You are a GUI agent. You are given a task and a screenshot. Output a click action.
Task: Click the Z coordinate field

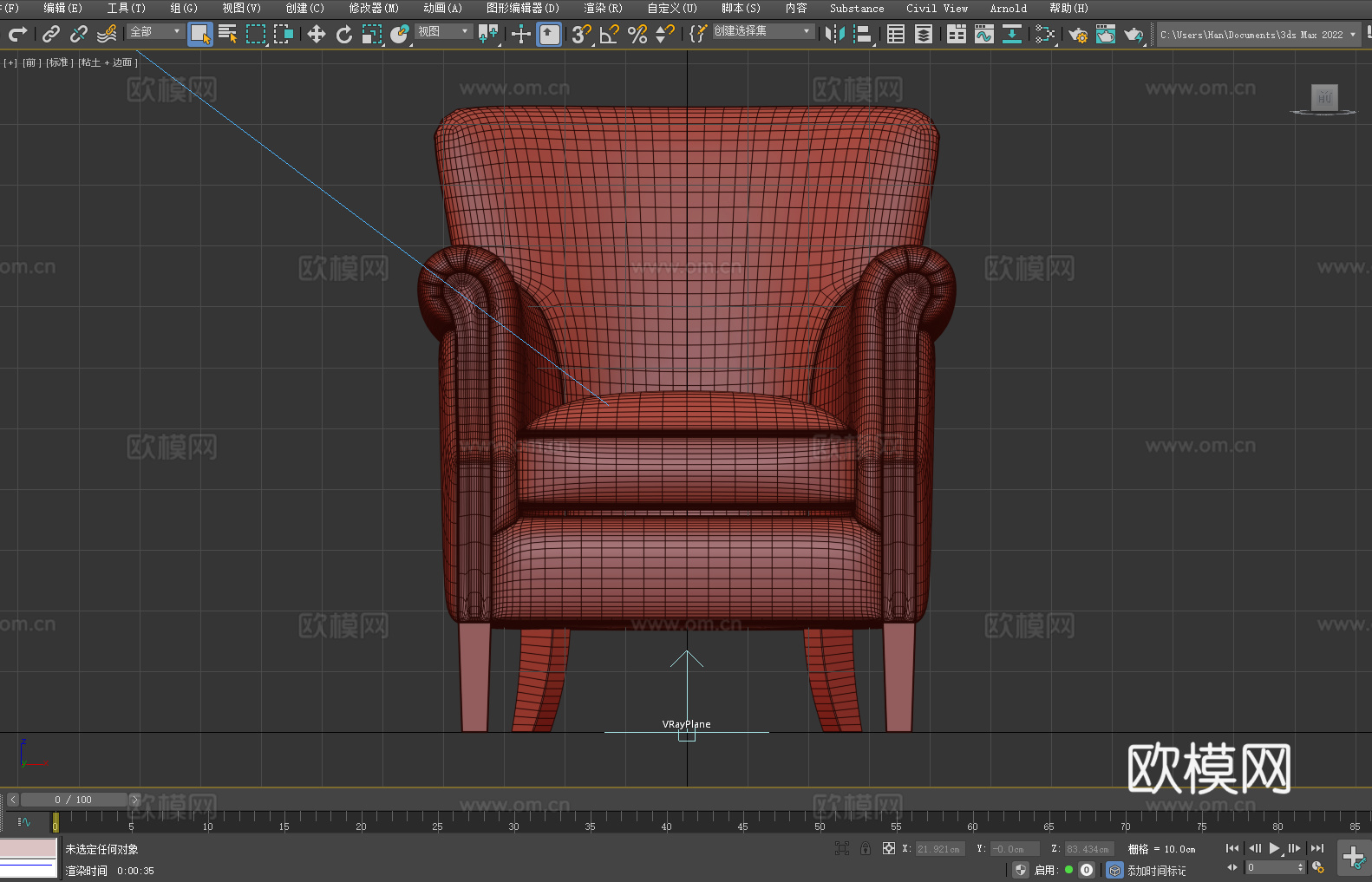[1088, 849]
